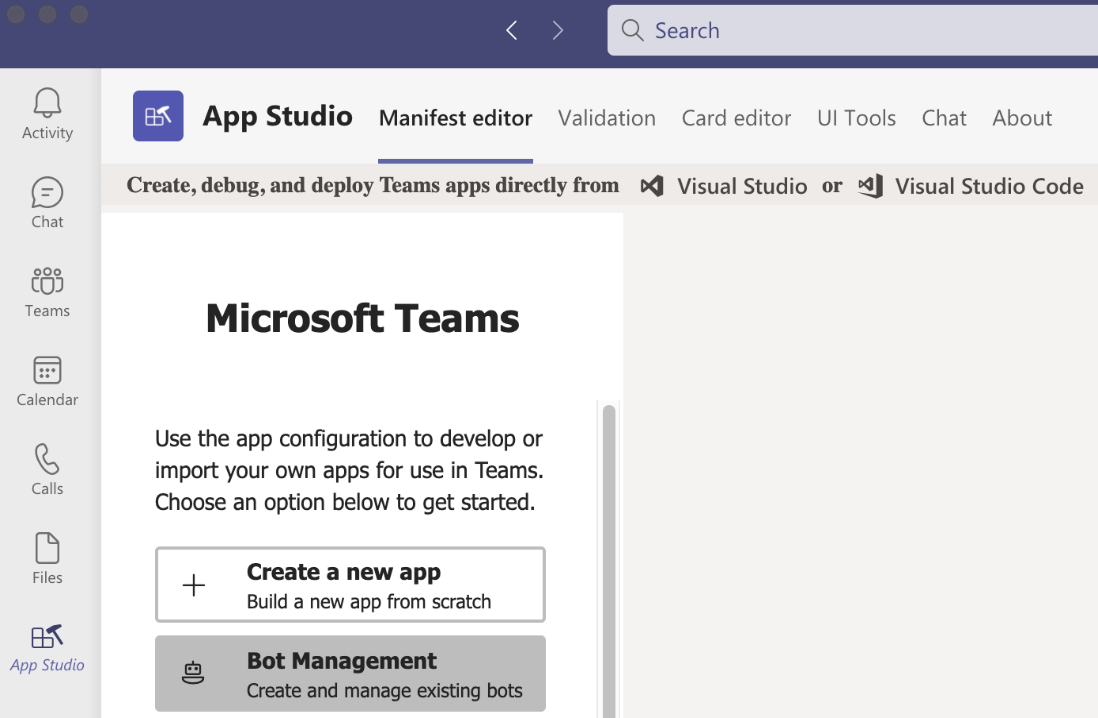
Task: Open the Calls phone icon
Action: point(47,460)
